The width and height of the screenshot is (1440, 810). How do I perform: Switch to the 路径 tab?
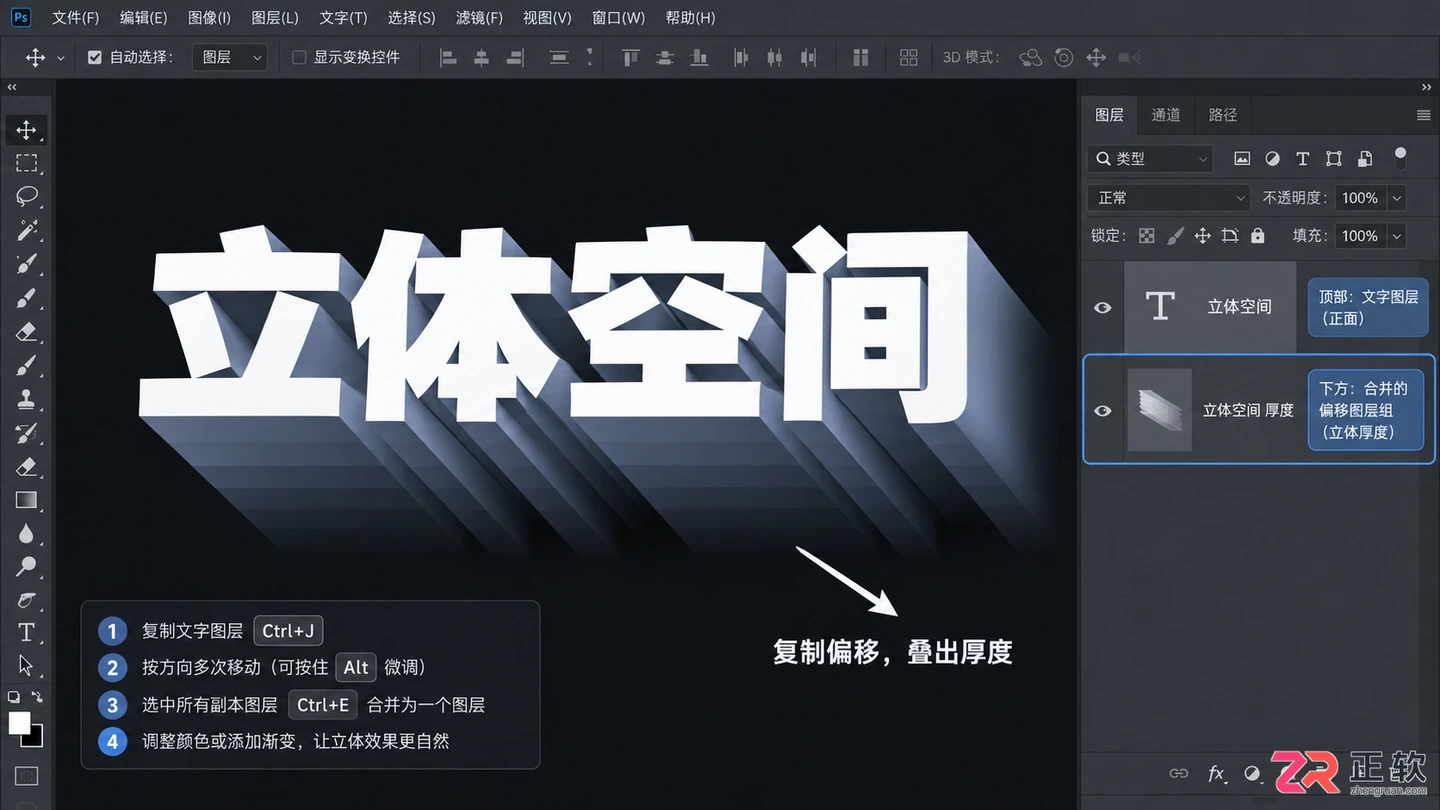tap(1223, 115)
